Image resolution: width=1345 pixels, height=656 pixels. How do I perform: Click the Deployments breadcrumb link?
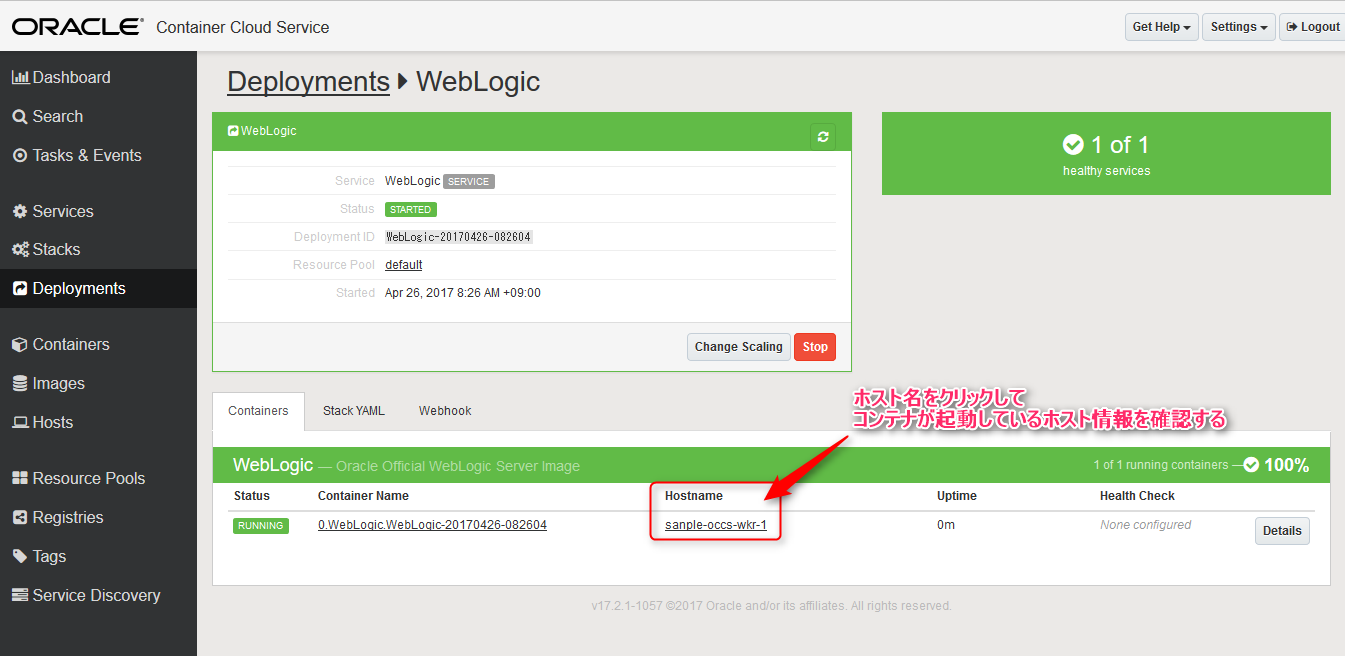point(308,82)
